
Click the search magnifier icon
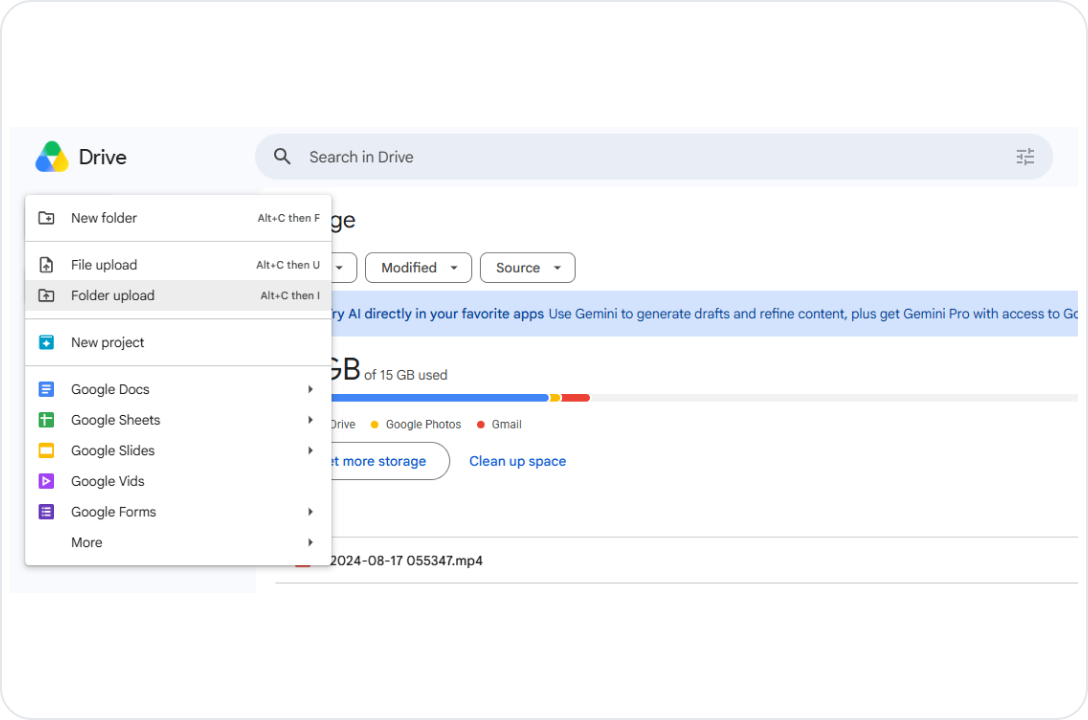pos(282,157)
